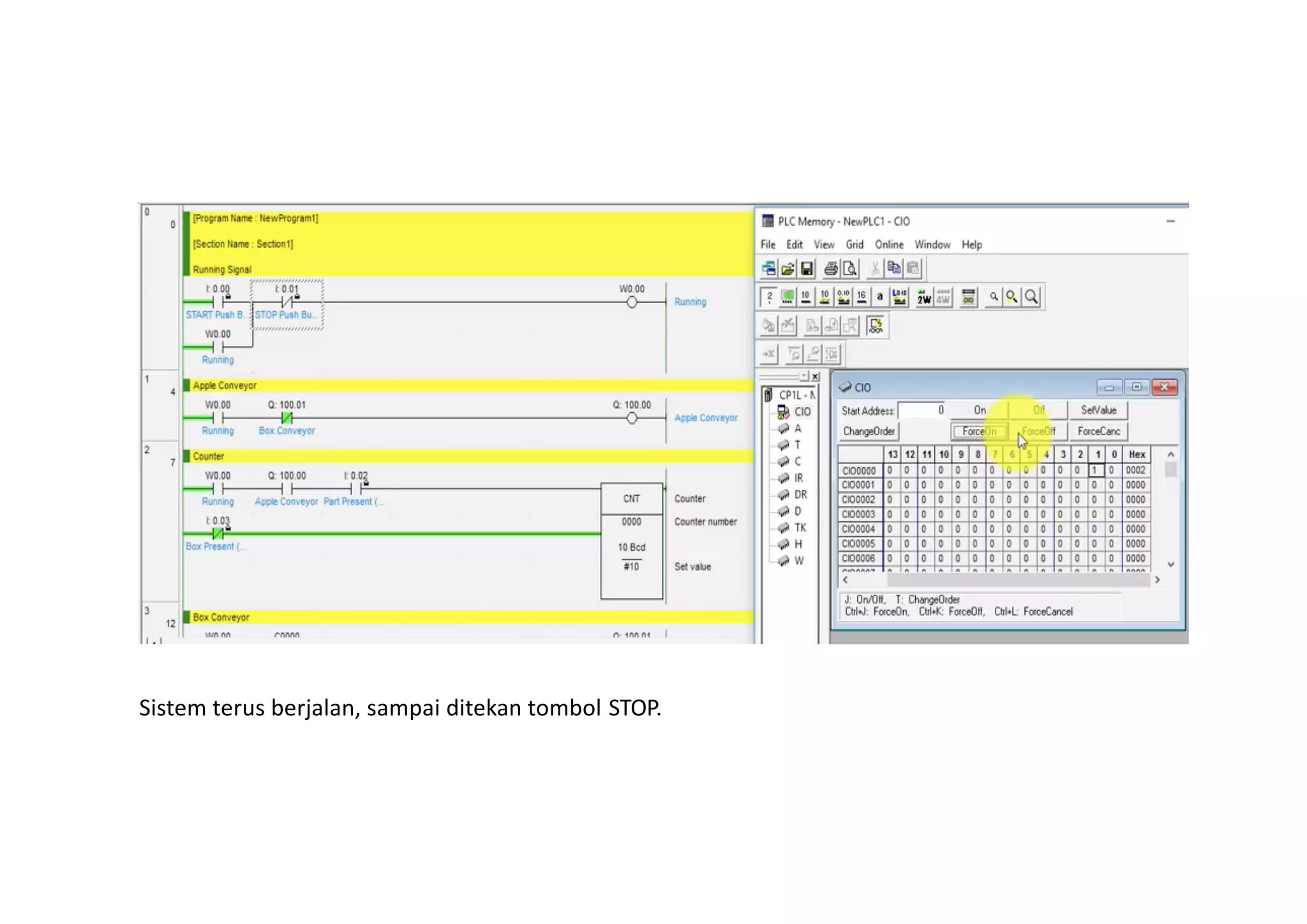The image size is (1307, 924).
Task: Click the Open folder toolbar icon
Action: click(788, 269)
